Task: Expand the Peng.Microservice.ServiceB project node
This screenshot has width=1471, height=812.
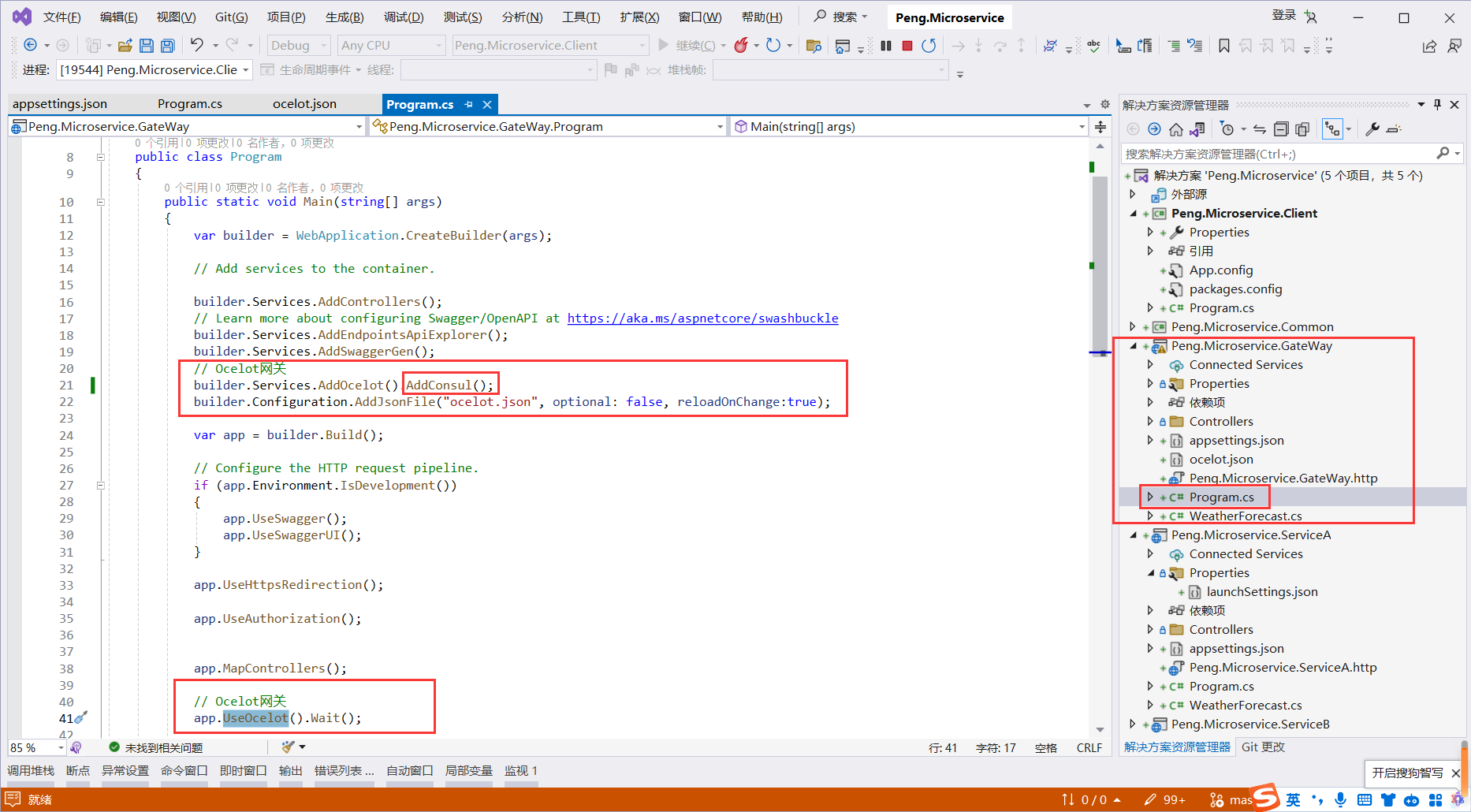Action: [x=1134, y=724]
